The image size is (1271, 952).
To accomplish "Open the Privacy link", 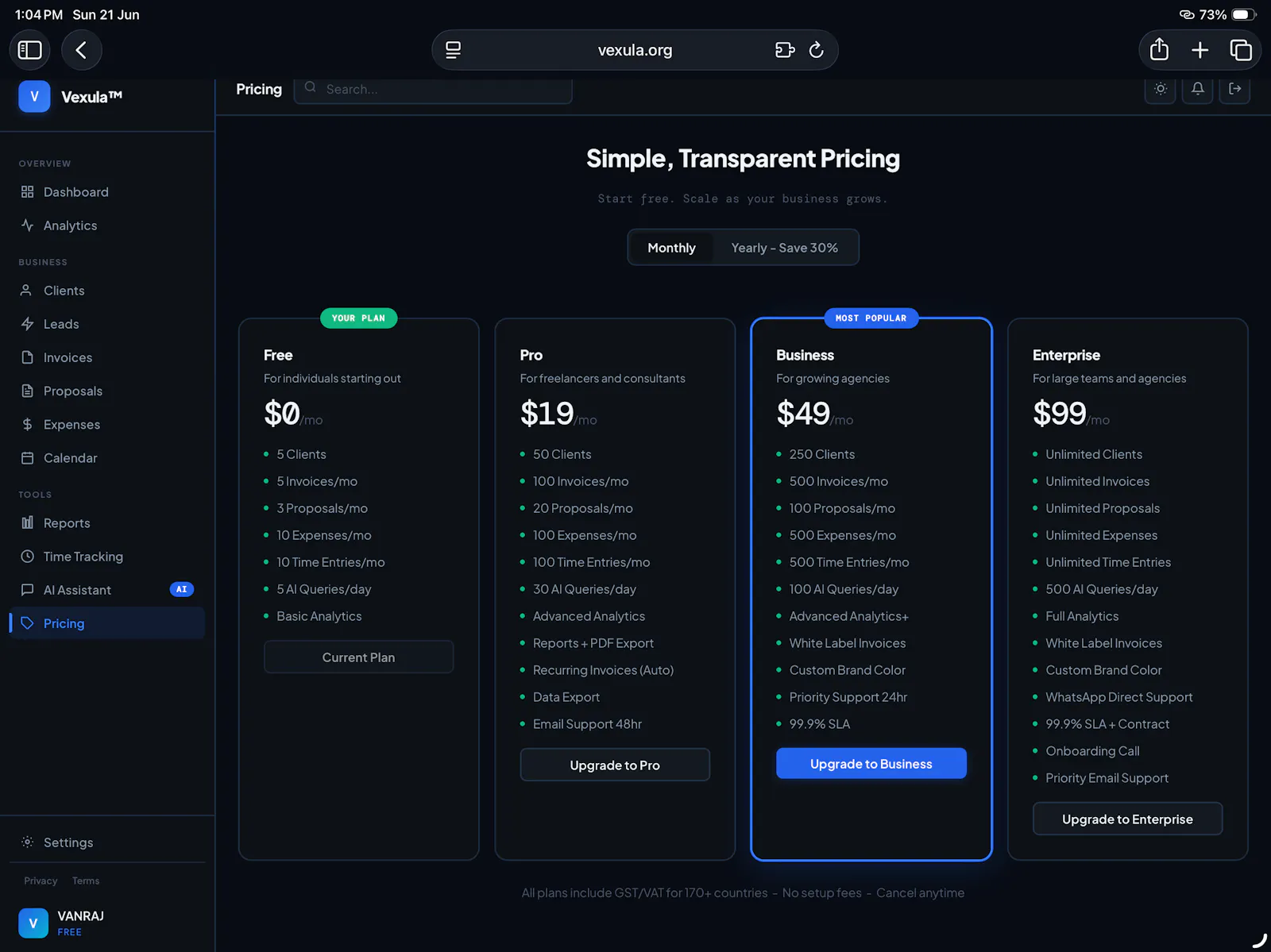I will [41, 881].
